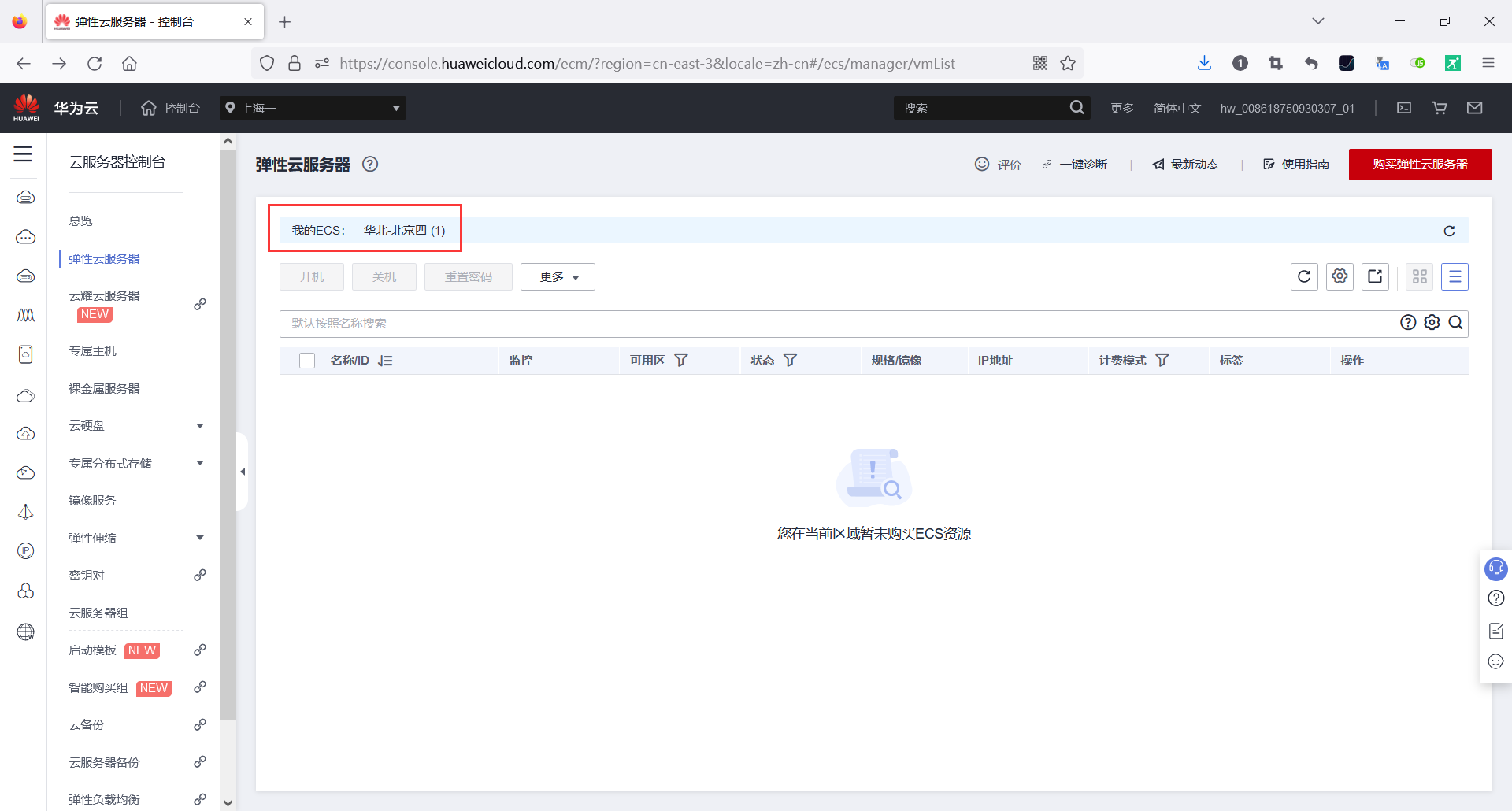Switch to card grid view
This screenshot has height=811, width=1512.
click(1420, 276)
